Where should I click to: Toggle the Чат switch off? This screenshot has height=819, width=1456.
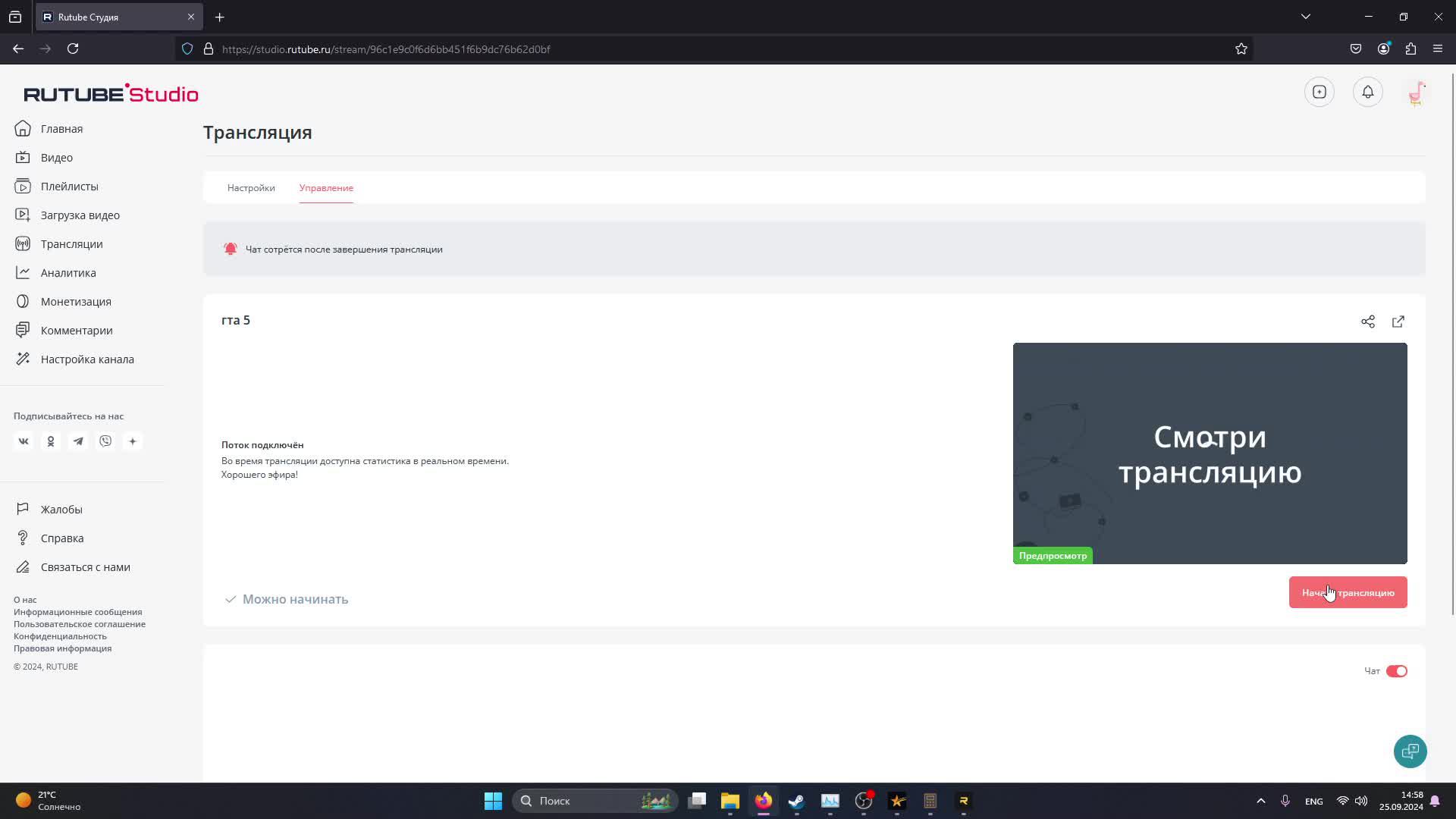(1396, 671)
